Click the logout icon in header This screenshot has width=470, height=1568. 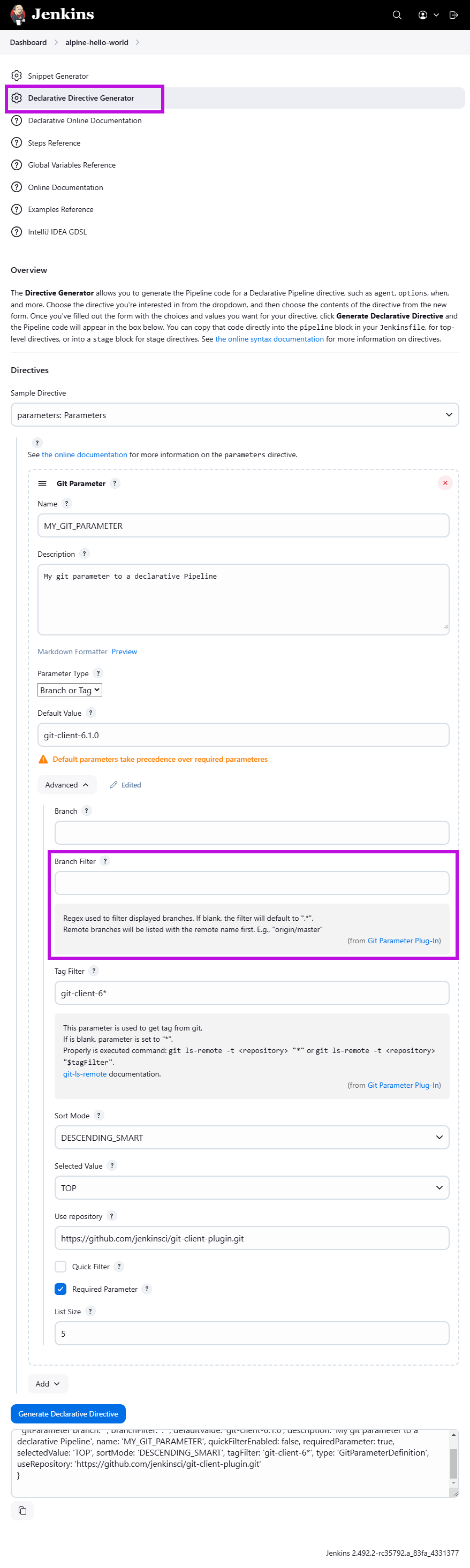(x=453, y=15)
